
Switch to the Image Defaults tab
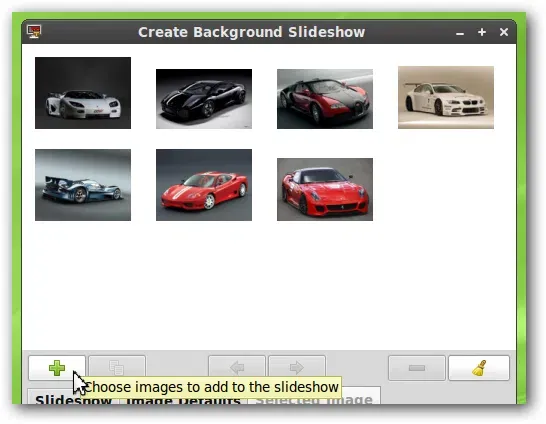pyautogui.click(x=183, y=400)
